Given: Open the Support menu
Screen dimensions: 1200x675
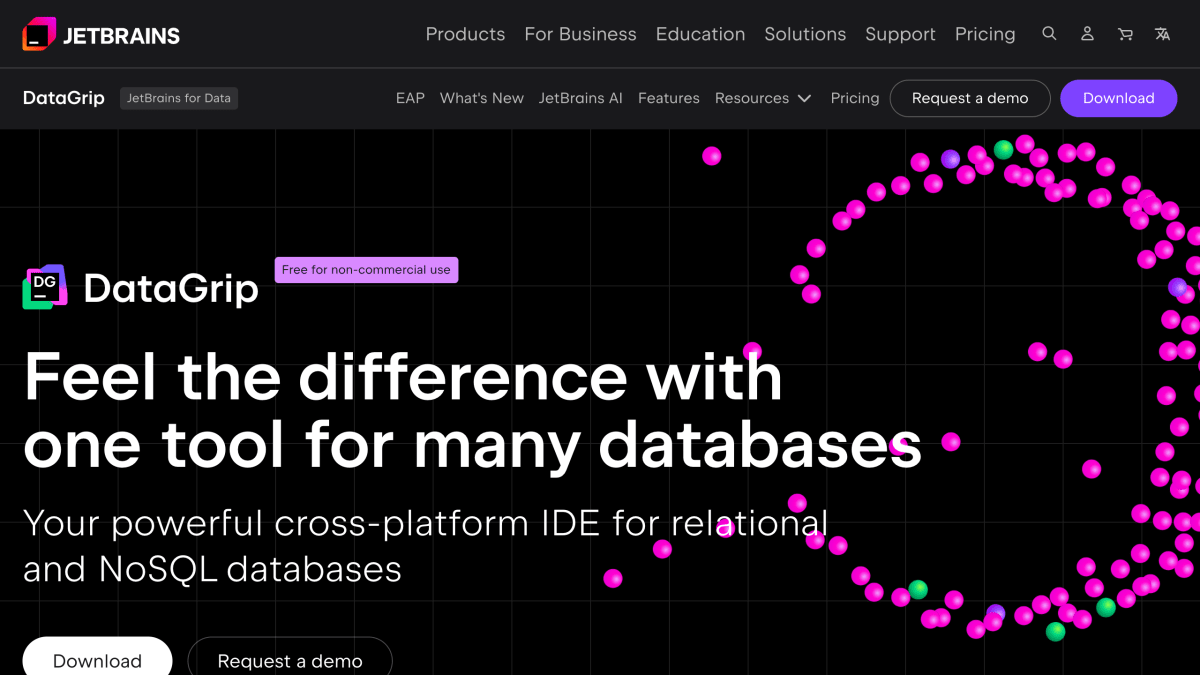Looking at the screenshot, I should (900, 34).
